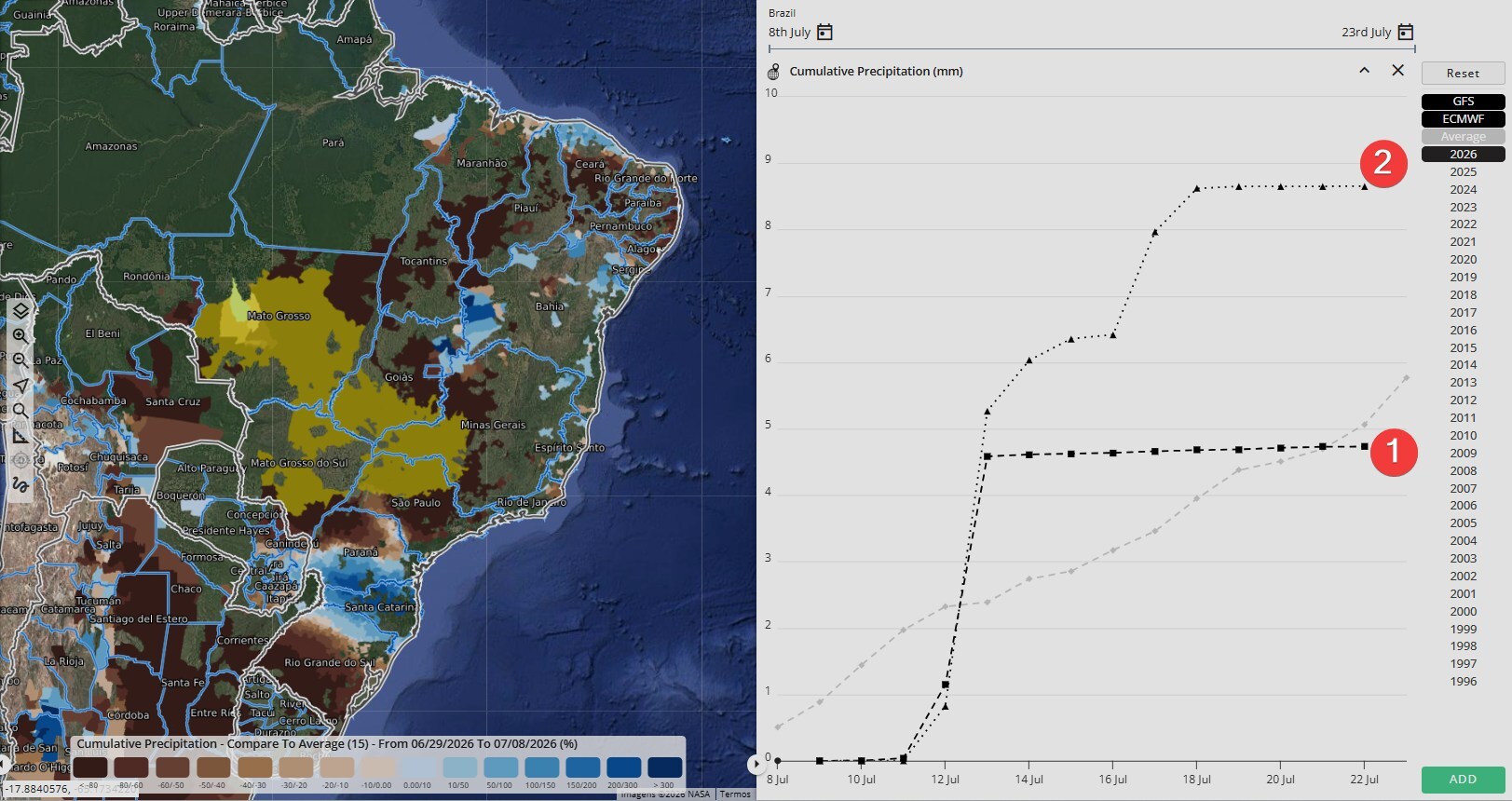The image size is (1512, 801).
Task: Open the map search magnifier
Action: [x=20, y=411]
